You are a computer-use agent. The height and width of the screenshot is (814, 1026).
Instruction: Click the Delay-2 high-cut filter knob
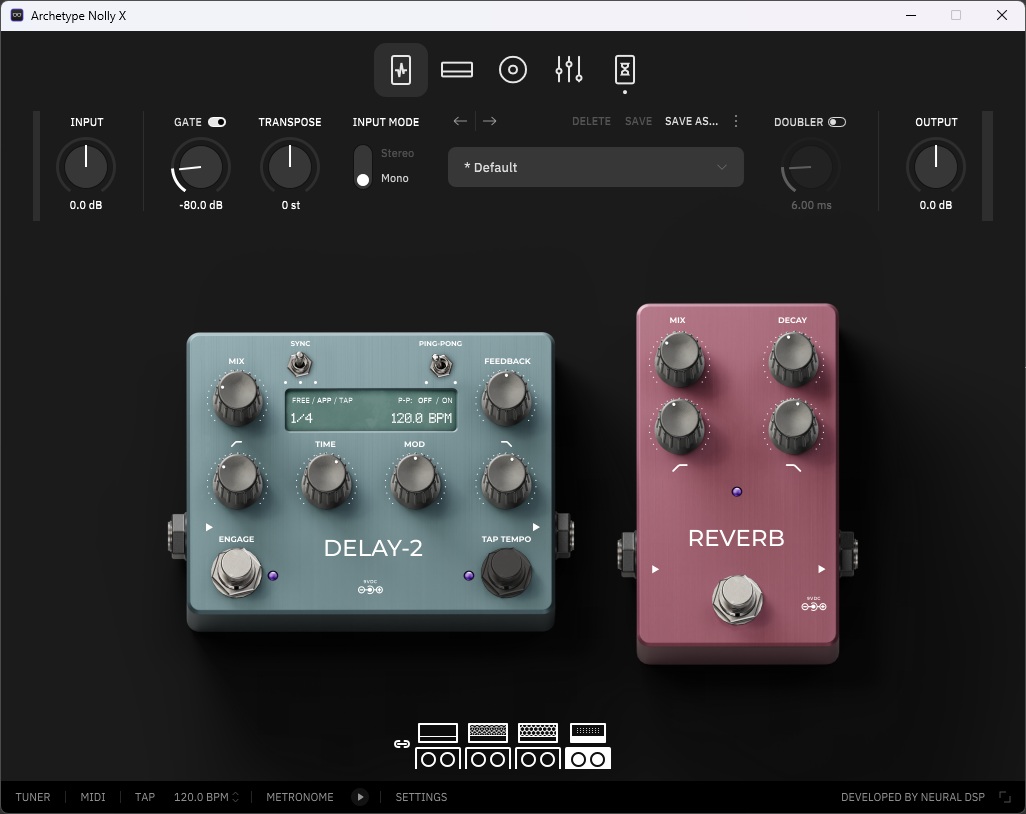[x=506, y=481]
